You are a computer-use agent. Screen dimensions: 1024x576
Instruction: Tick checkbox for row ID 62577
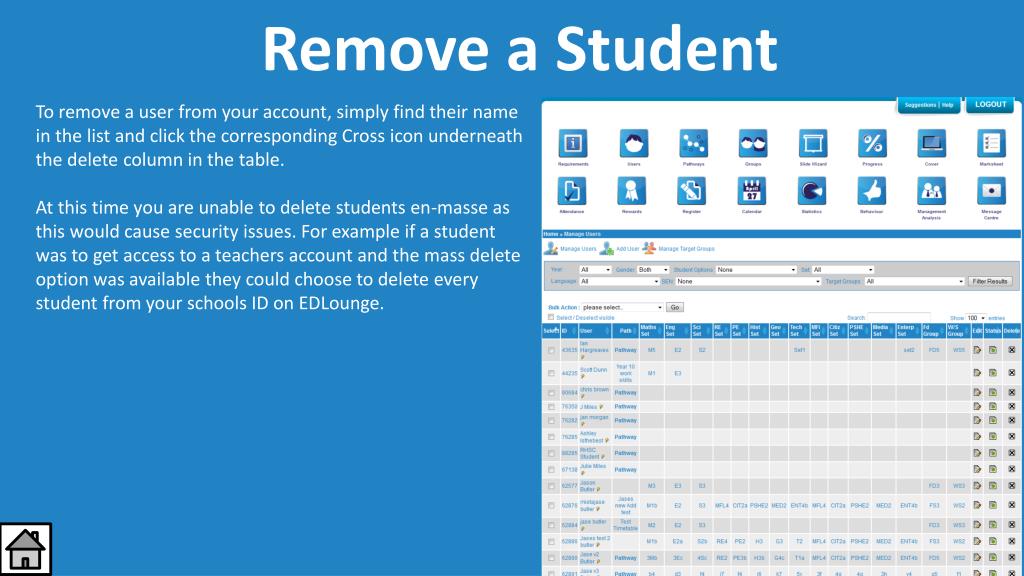(x=551, y=487)
